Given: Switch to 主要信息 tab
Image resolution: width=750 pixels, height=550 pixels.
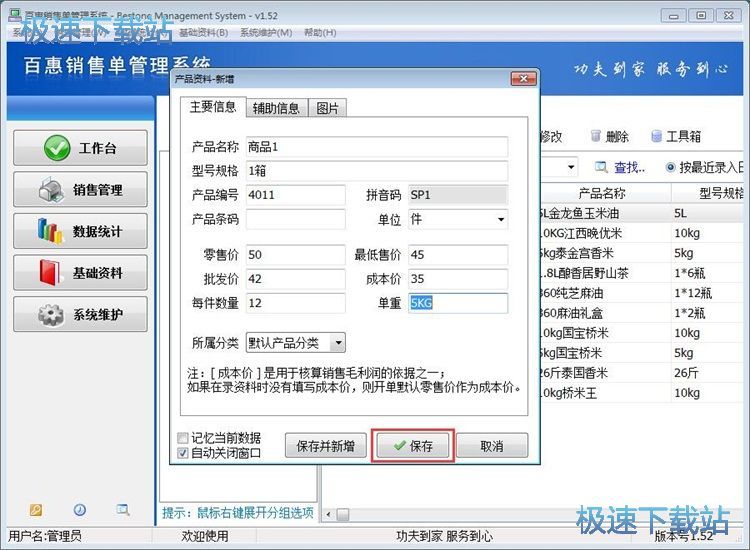Looking at the screenshot, I should click(x=213, y=107).
